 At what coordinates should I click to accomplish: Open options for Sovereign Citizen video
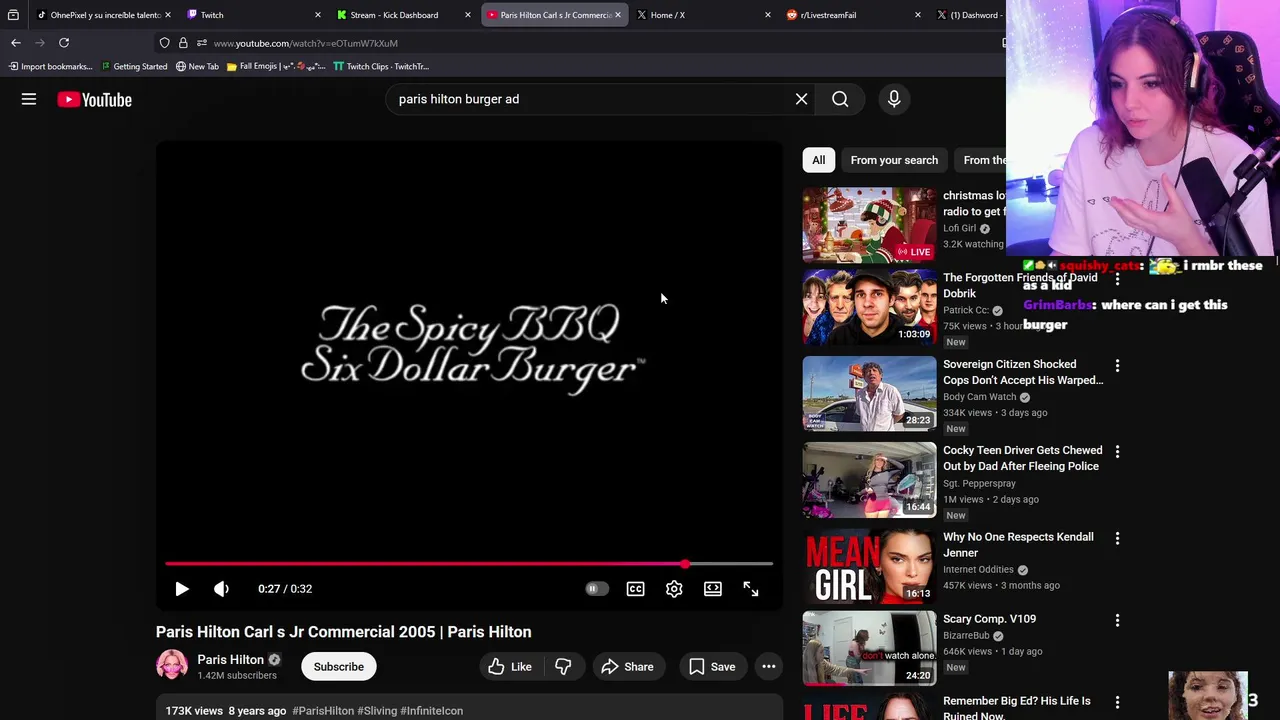[x=1117, y=366]
